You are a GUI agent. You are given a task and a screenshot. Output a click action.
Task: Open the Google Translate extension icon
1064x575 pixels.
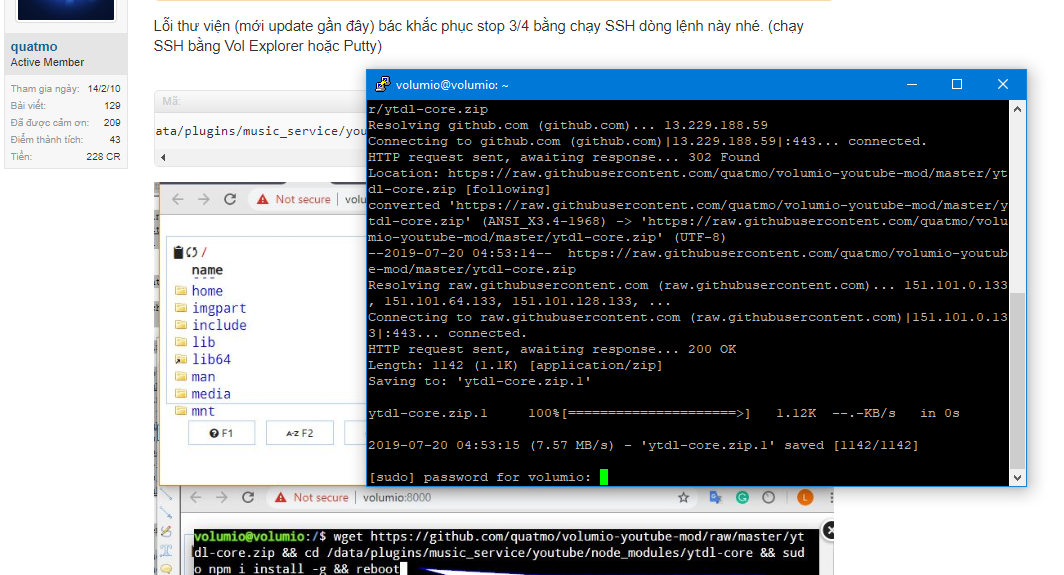click(716, 498)
